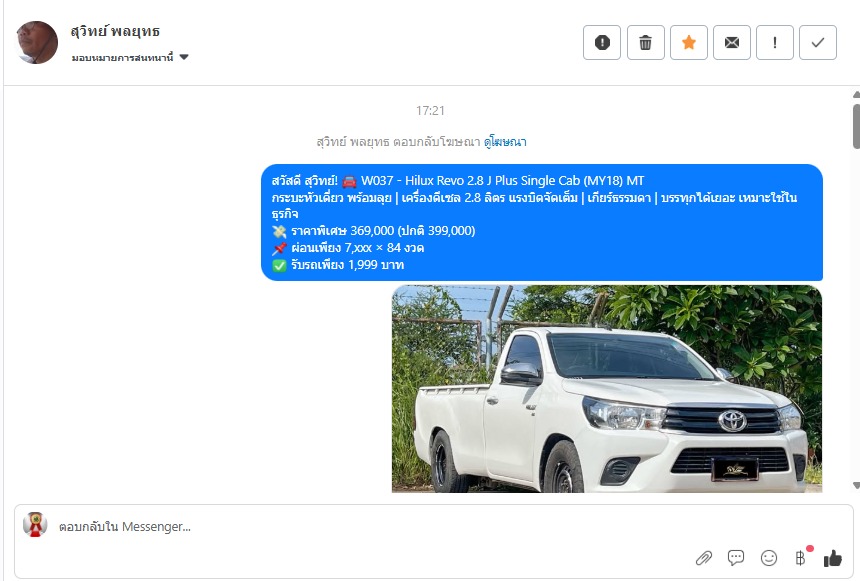This screenshot has height=581, width=860.
Task: Open the มอบหมายการสนทนานี้ assignment dropdown
Action: tap(130, 57)
